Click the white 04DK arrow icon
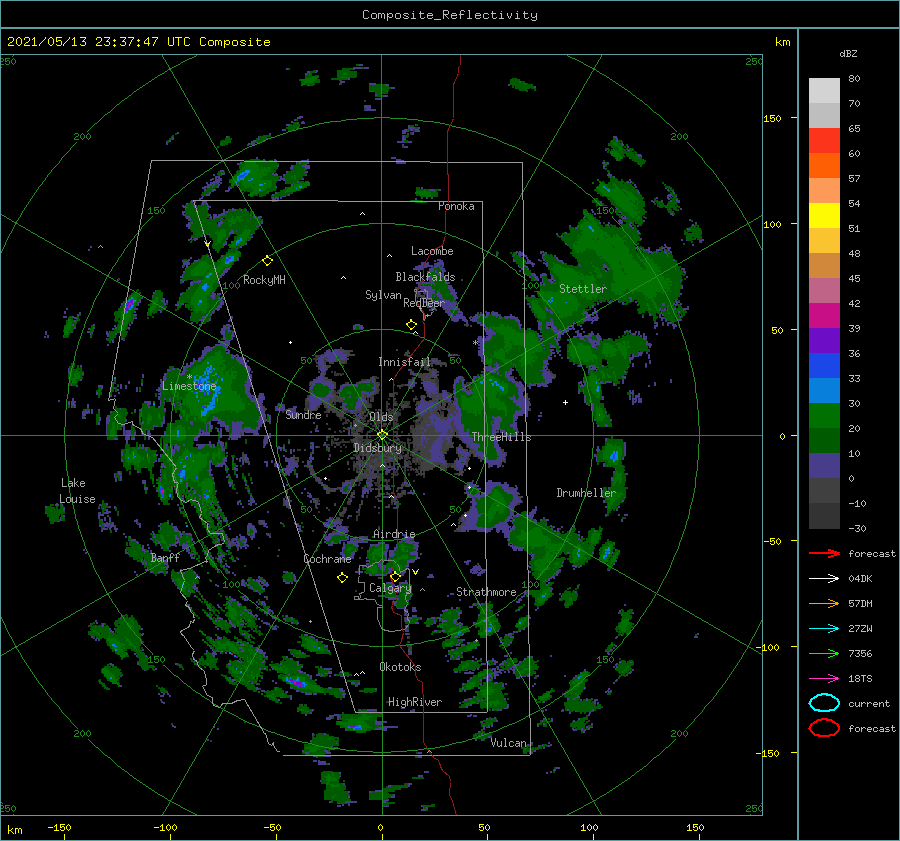Image resolution: width=900 pixels, height=841 pixels. tap(824, 578)
